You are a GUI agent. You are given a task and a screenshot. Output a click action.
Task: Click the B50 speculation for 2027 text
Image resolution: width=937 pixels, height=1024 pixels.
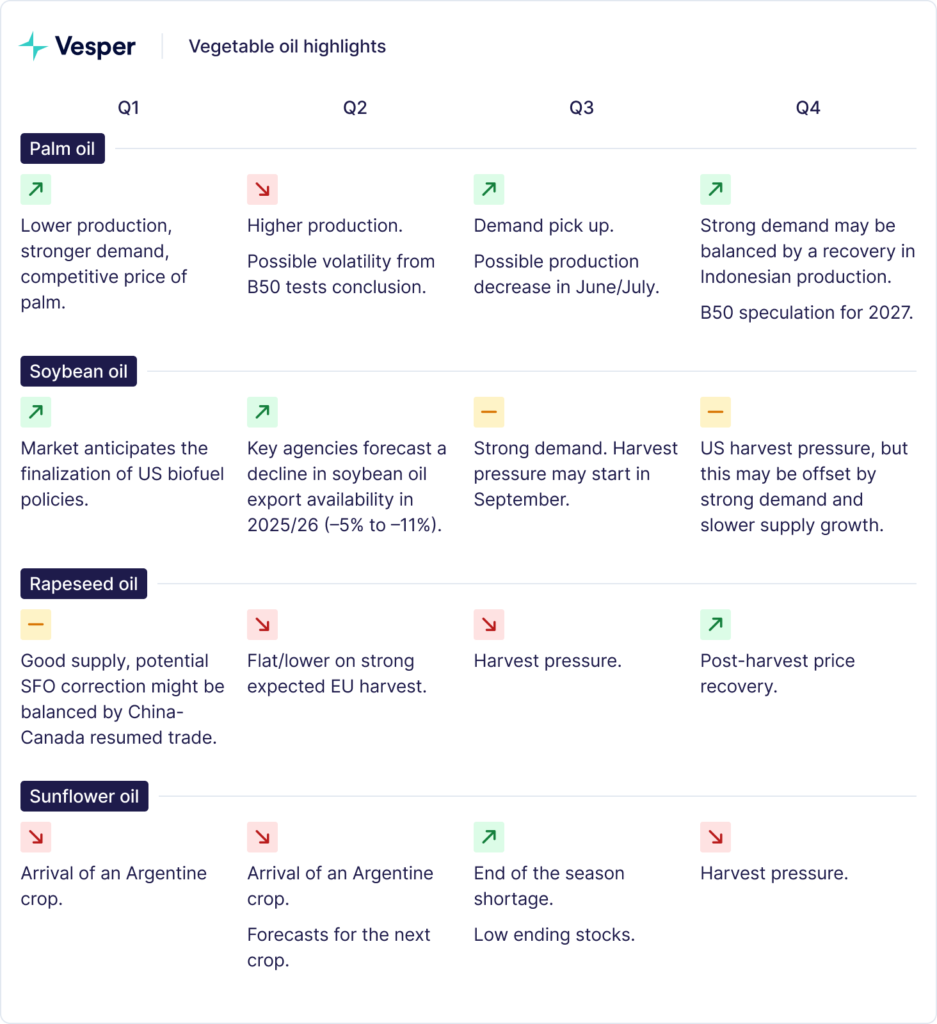point(807,311)
